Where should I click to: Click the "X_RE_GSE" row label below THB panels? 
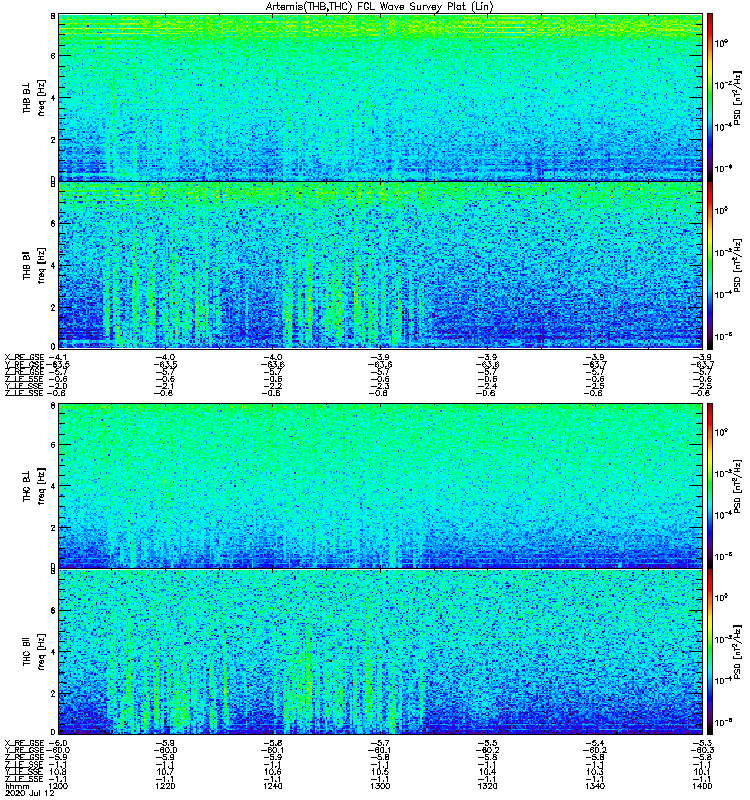click(24, 357)
